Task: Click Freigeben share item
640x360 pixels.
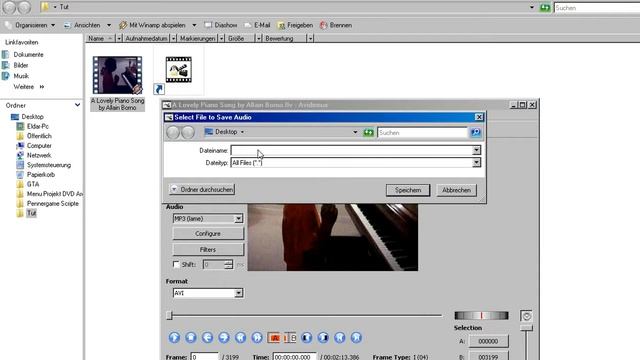Action: pyautogui.click(x=296, y=25)
